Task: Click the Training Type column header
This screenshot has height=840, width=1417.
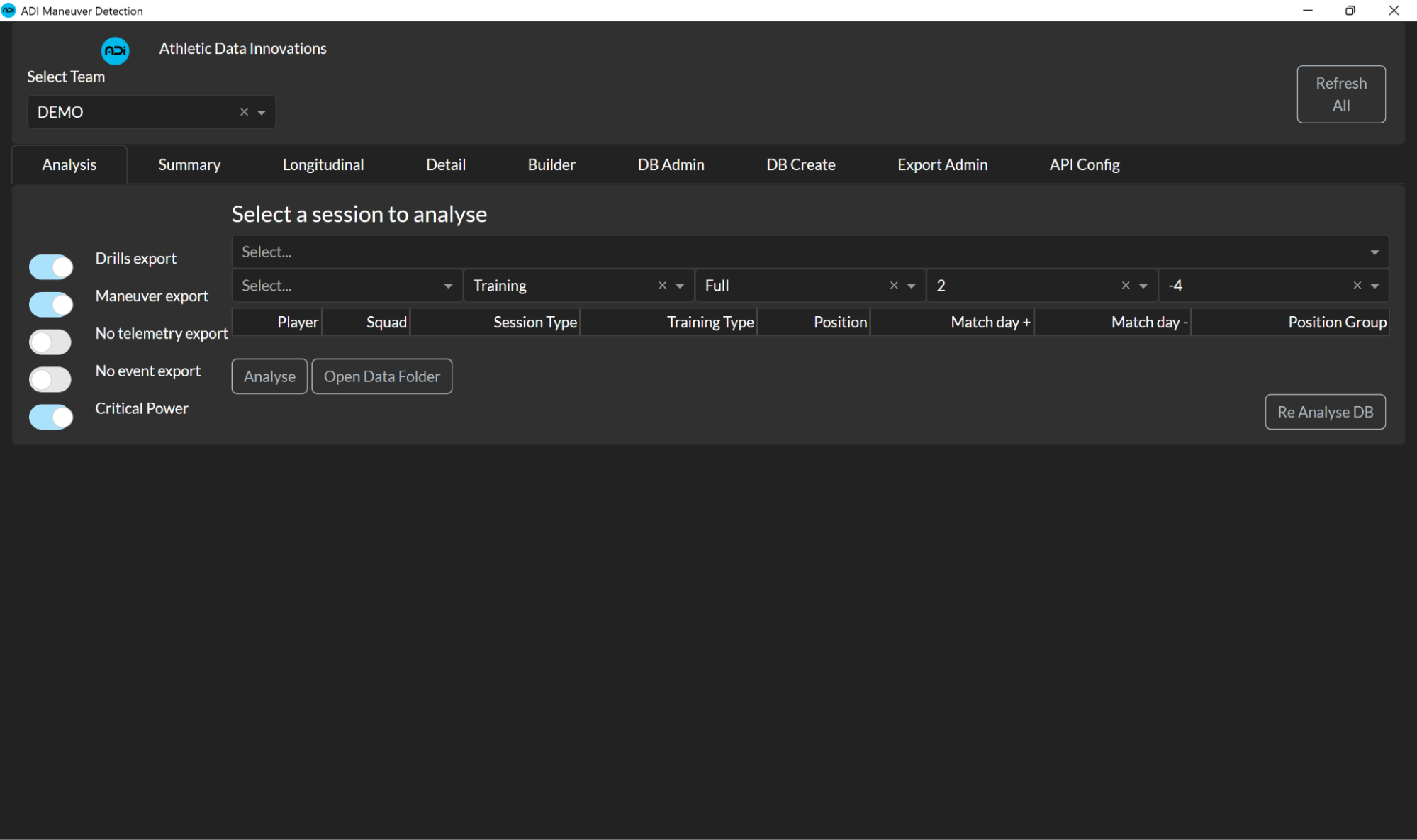Action: [669, 323]
